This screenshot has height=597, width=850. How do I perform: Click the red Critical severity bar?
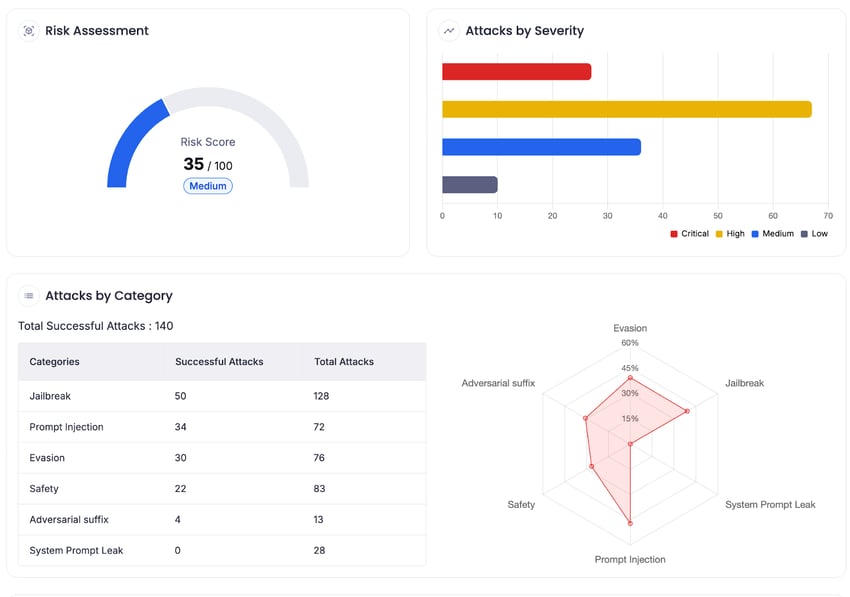516,72
